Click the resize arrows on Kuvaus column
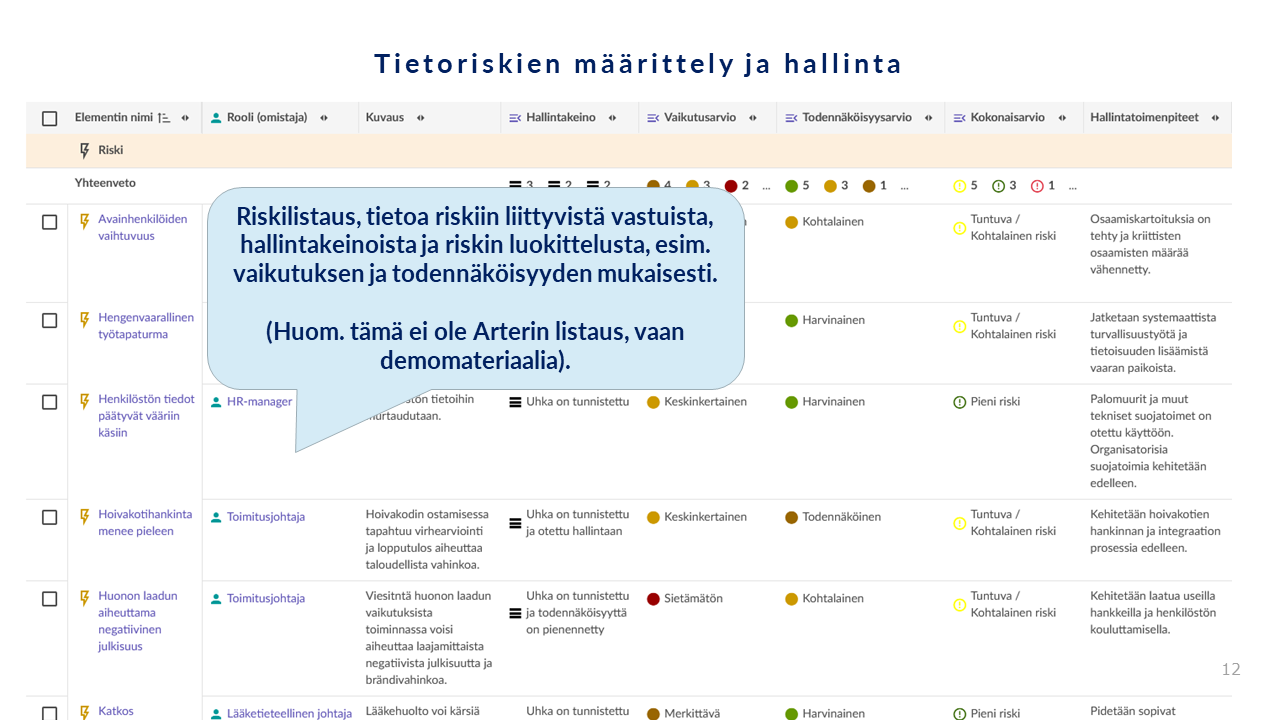Screen dimensions: 1280x720 420,118
